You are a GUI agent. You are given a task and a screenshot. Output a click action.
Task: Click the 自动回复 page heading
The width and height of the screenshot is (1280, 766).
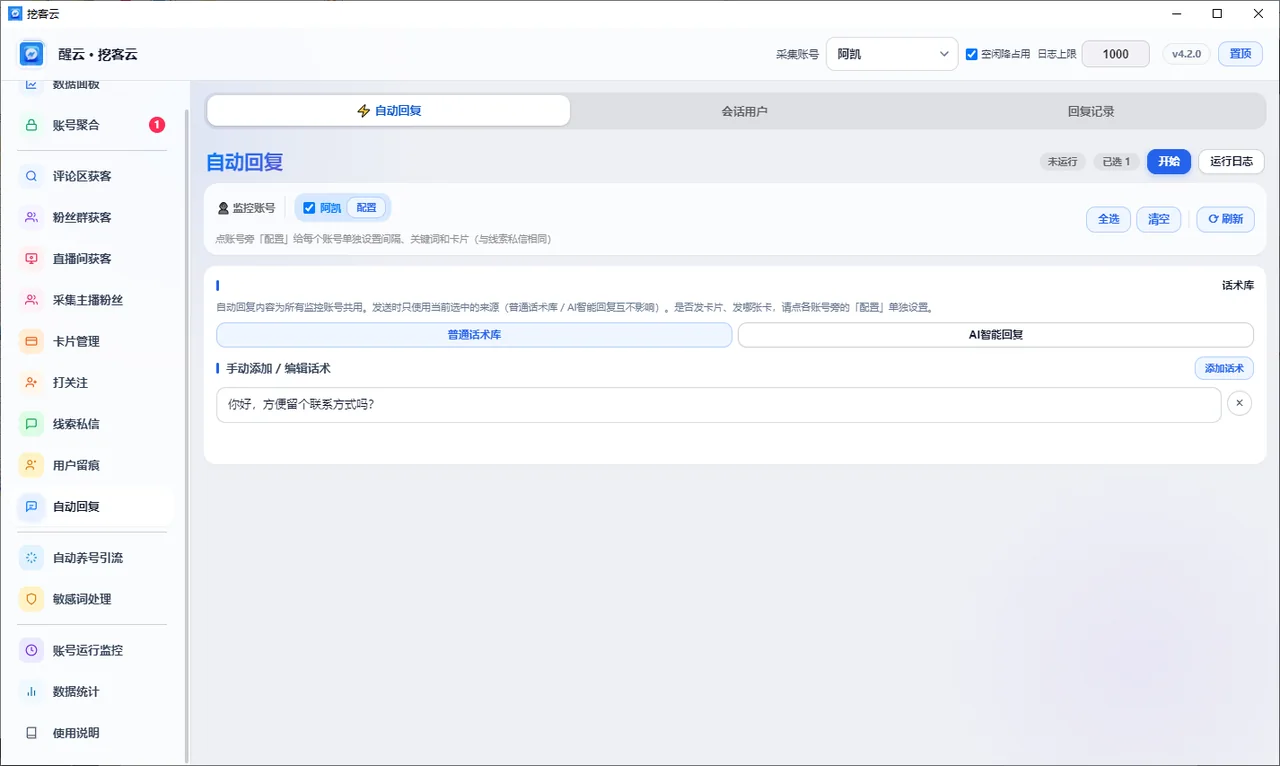(245, 162)
